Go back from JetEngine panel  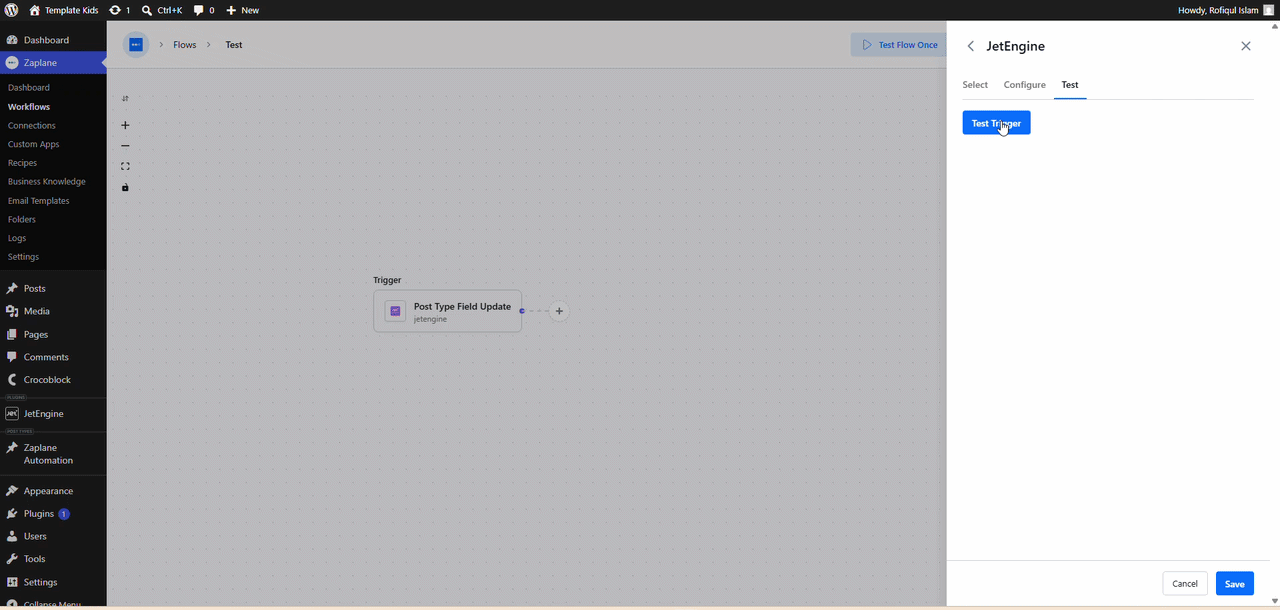coord(970,47)
